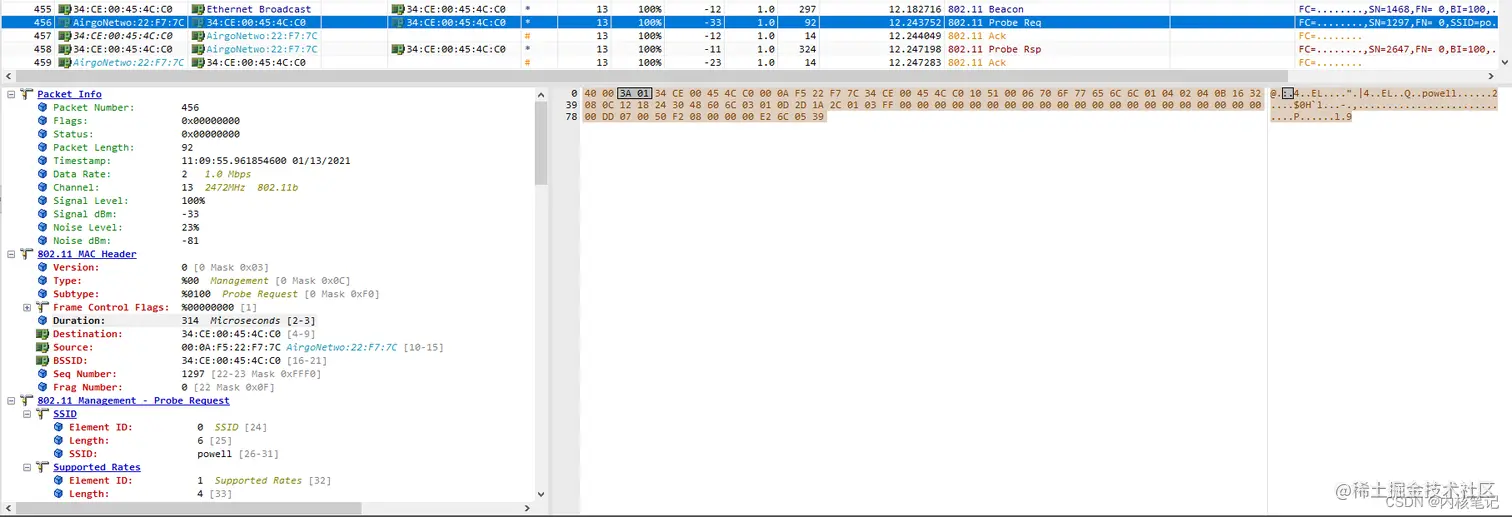Click the relative time 12.243752 cell
Image resolution: width=1512 pixels, height=517 pixels.
[x=914, y=22]
